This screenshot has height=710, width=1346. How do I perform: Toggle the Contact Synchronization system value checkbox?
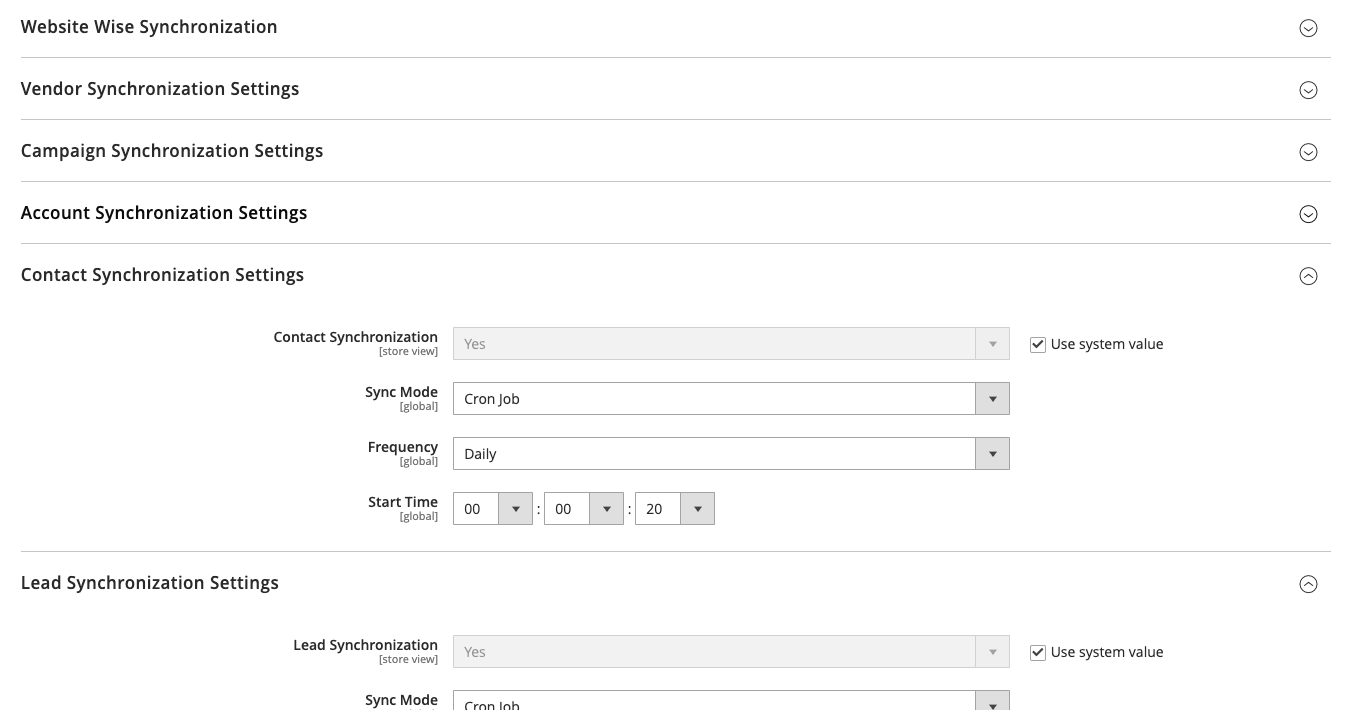tap(1037, 344)
